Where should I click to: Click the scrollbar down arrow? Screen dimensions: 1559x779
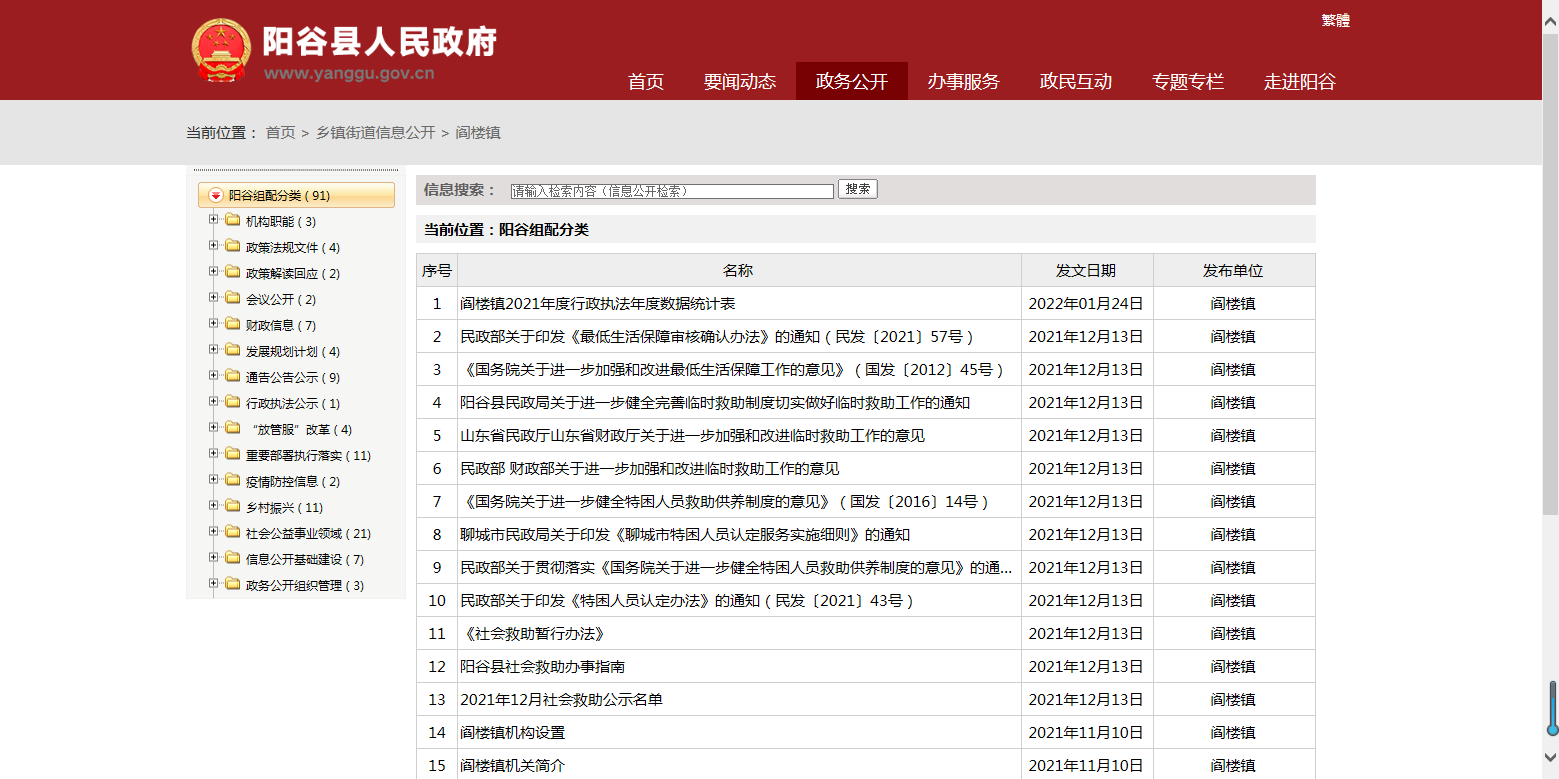click(1551, 757)
